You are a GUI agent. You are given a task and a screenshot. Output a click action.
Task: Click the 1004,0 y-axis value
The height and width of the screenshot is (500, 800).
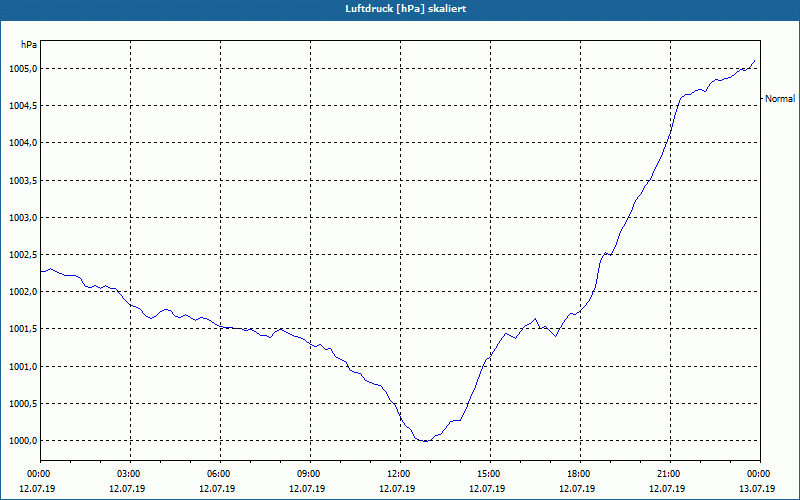(x=23, y=143)
